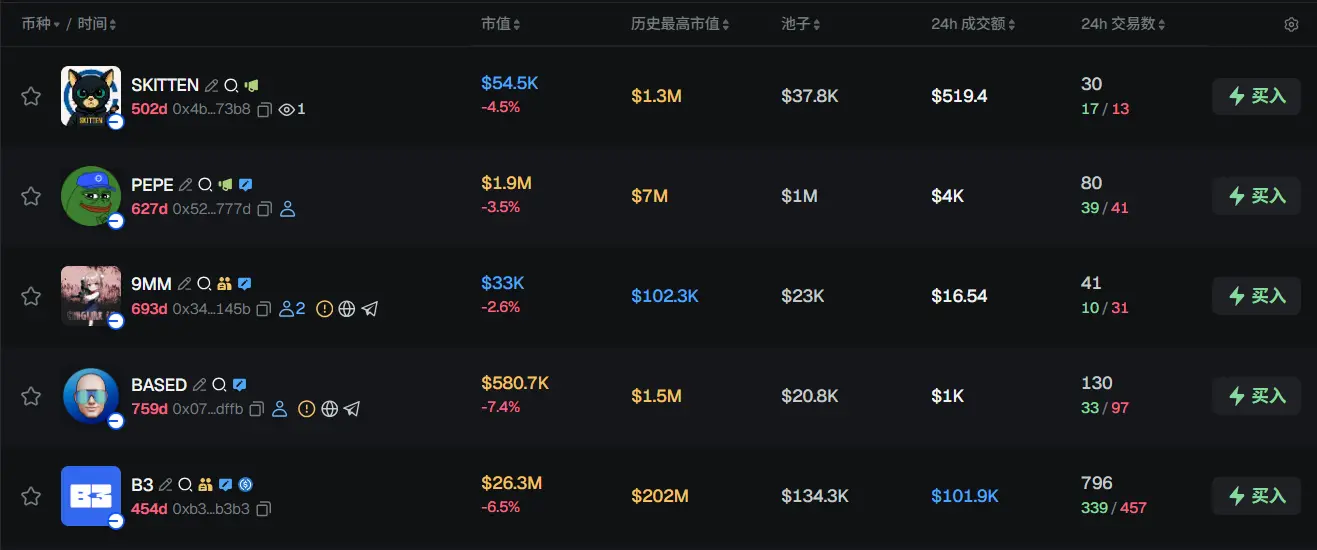Star SKITTEN as a favorite
Viewport: 1317px width, 550px height.
tap(31, 96)
